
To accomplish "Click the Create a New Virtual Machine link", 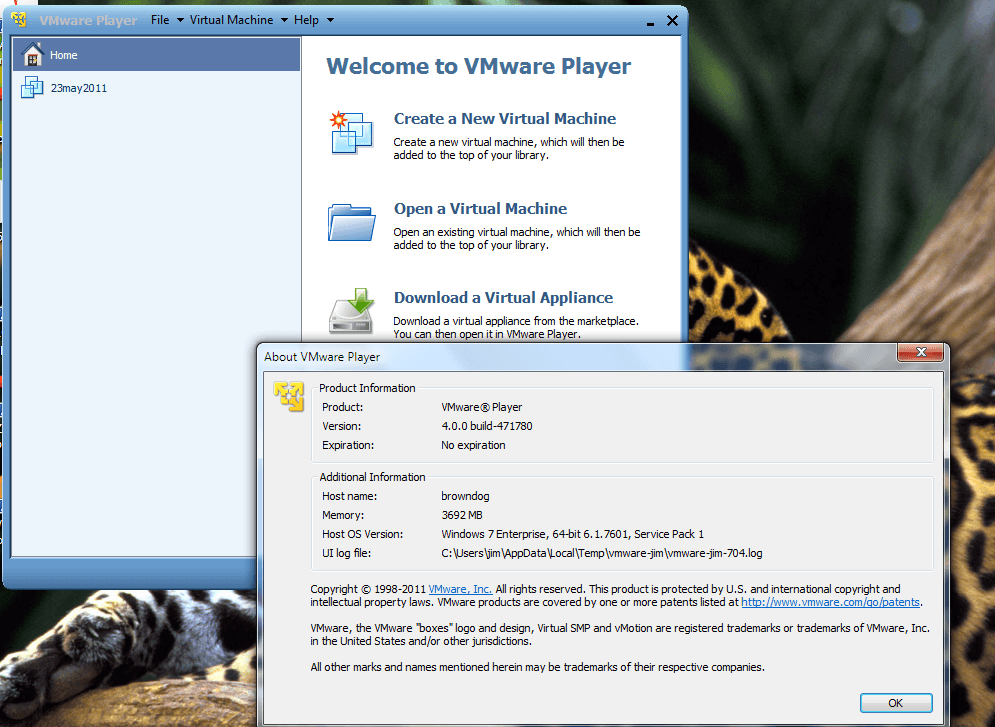I will pos(504,119).
